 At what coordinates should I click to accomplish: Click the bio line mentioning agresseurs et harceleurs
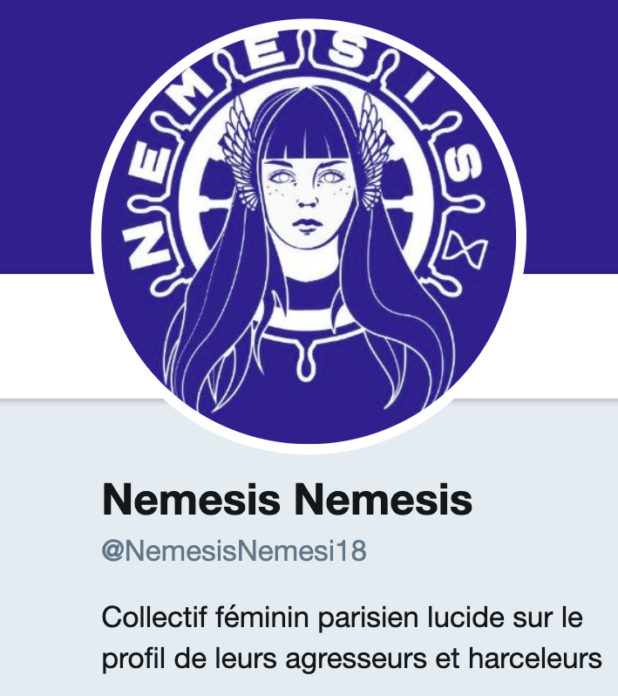pos(352,660)
